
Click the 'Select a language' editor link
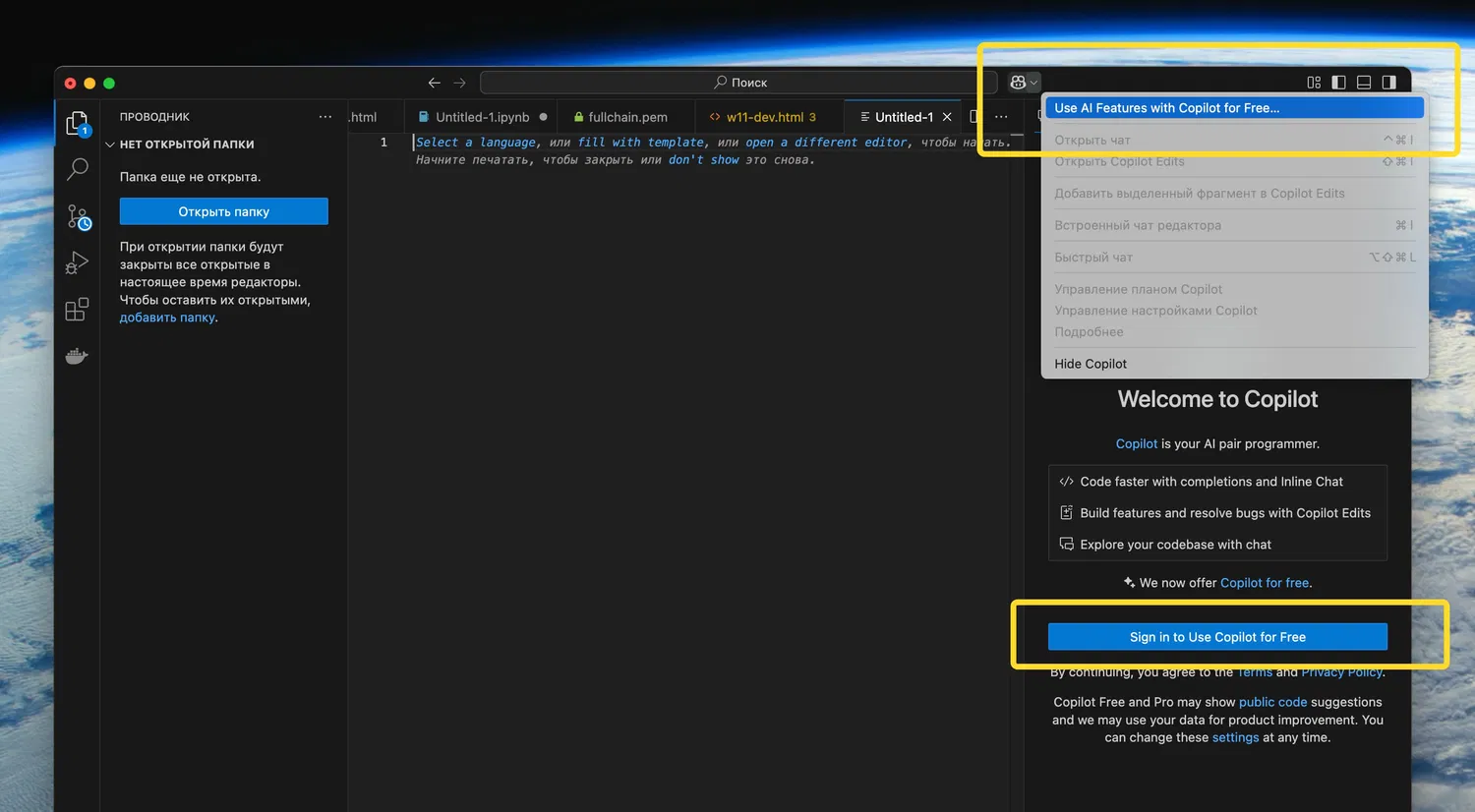coord(476,143)
